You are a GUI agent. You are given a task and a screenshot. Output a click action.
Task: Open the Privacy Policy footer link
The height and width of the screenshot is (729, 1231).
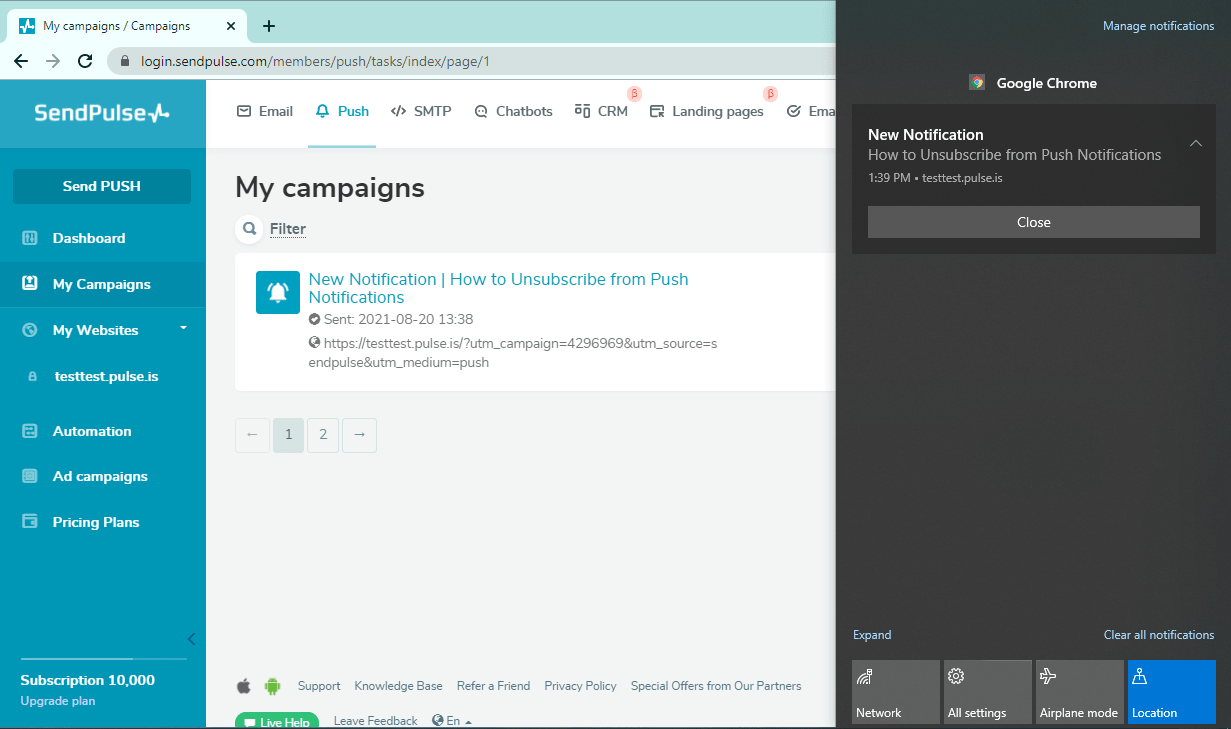tap(580, 686)
